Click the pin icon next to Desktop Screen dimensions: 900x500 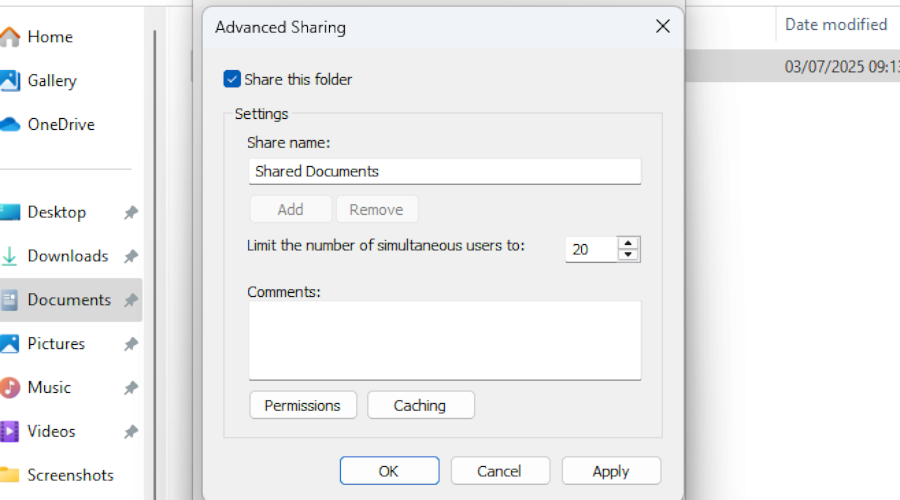click(x=131, y=212)
